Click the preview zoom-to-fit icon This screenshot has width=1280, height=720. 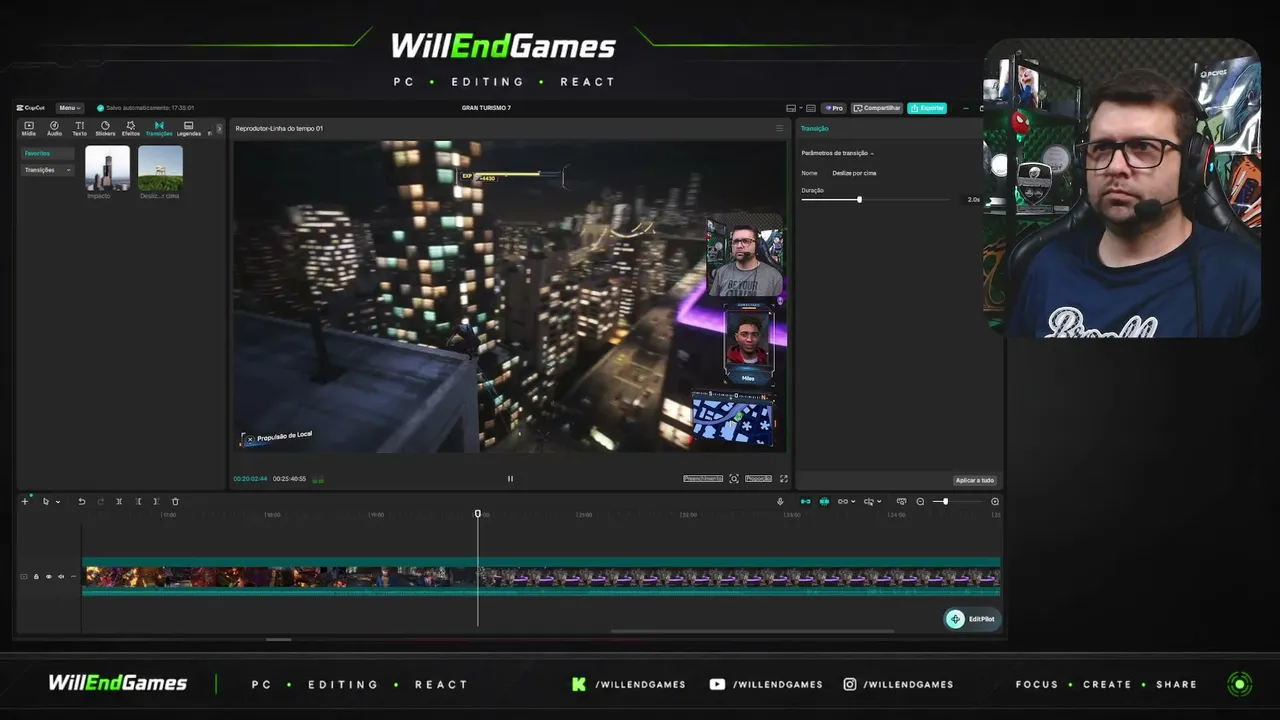[734, 479]
